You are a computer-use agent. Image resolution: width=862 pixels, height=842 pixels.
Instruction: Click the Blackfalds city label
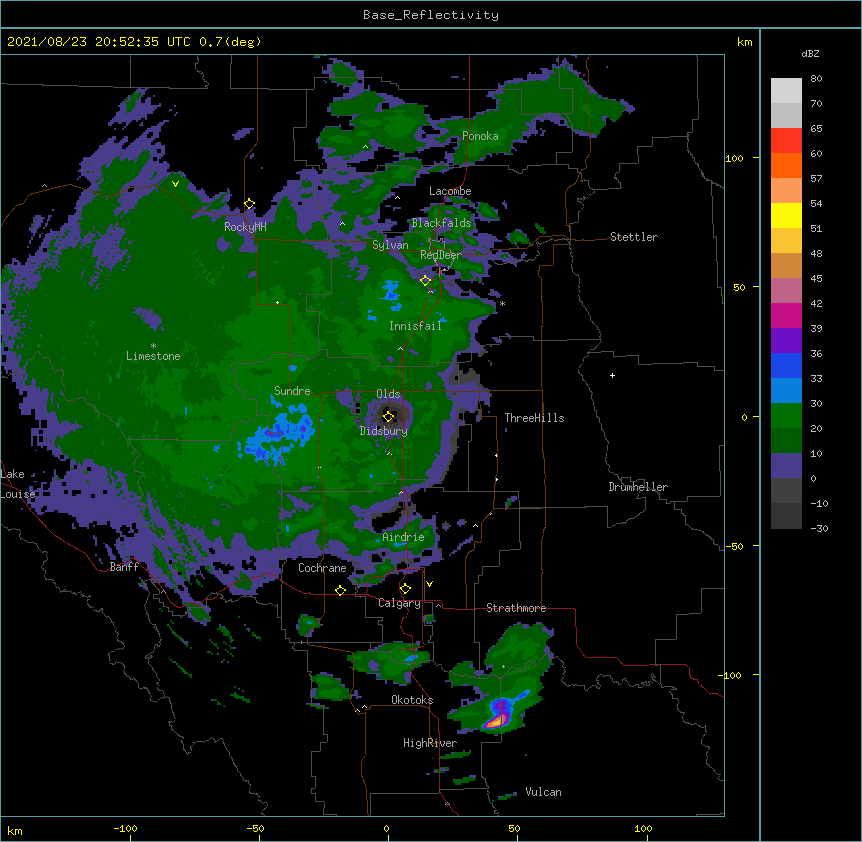tap(441, 223)
